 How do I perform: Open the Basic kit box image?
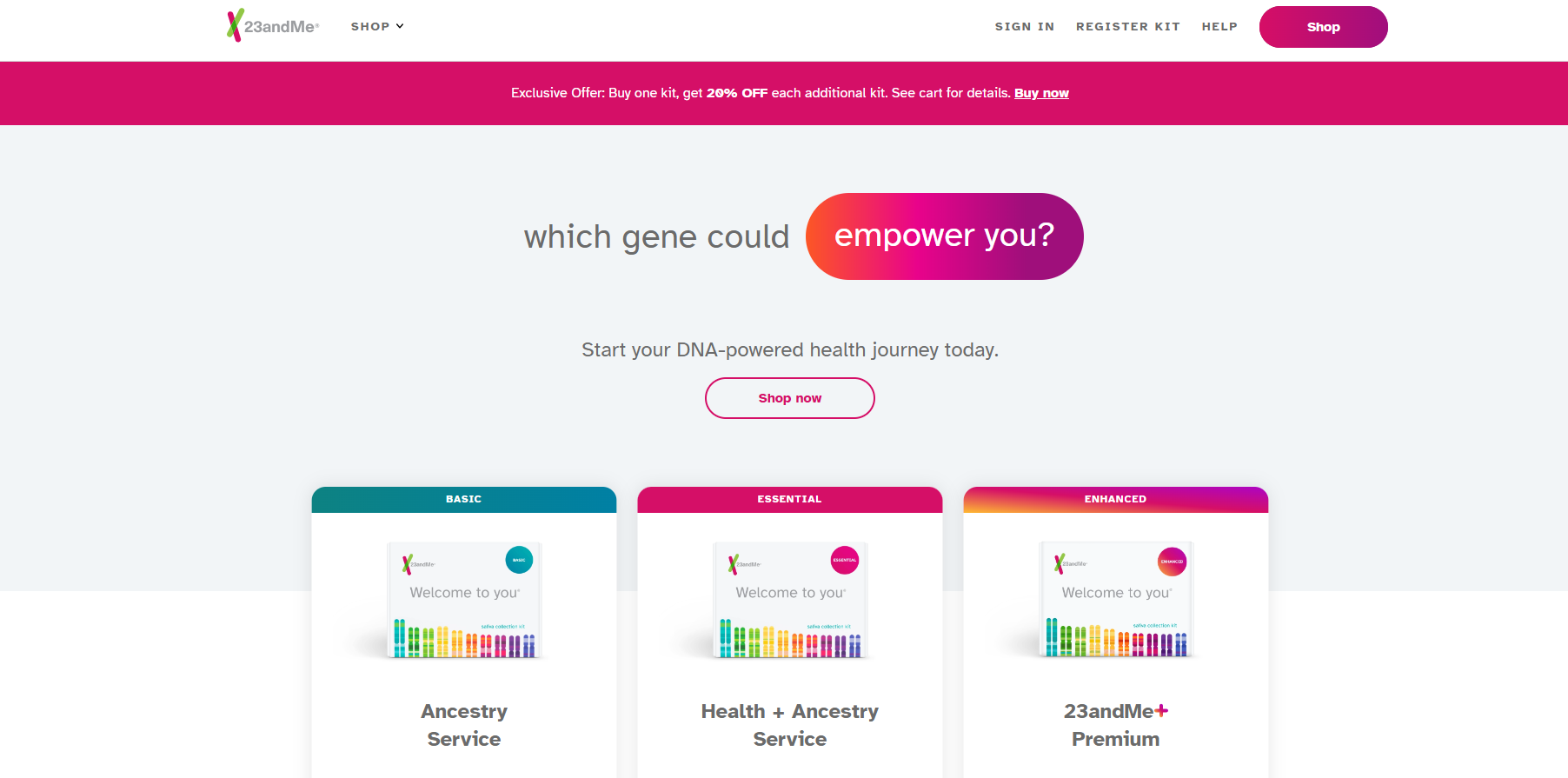463,601
